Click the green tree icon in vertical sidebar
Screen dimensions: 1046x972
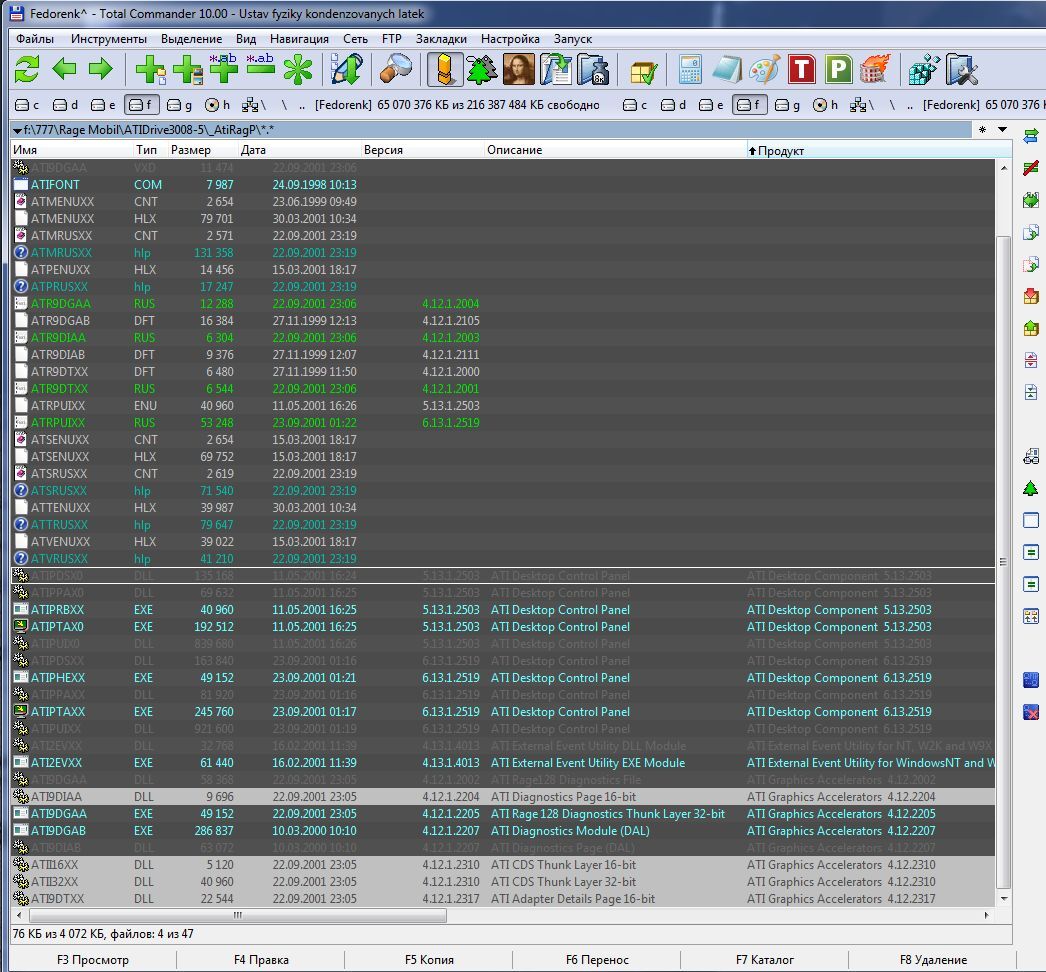coord(1031,488)
